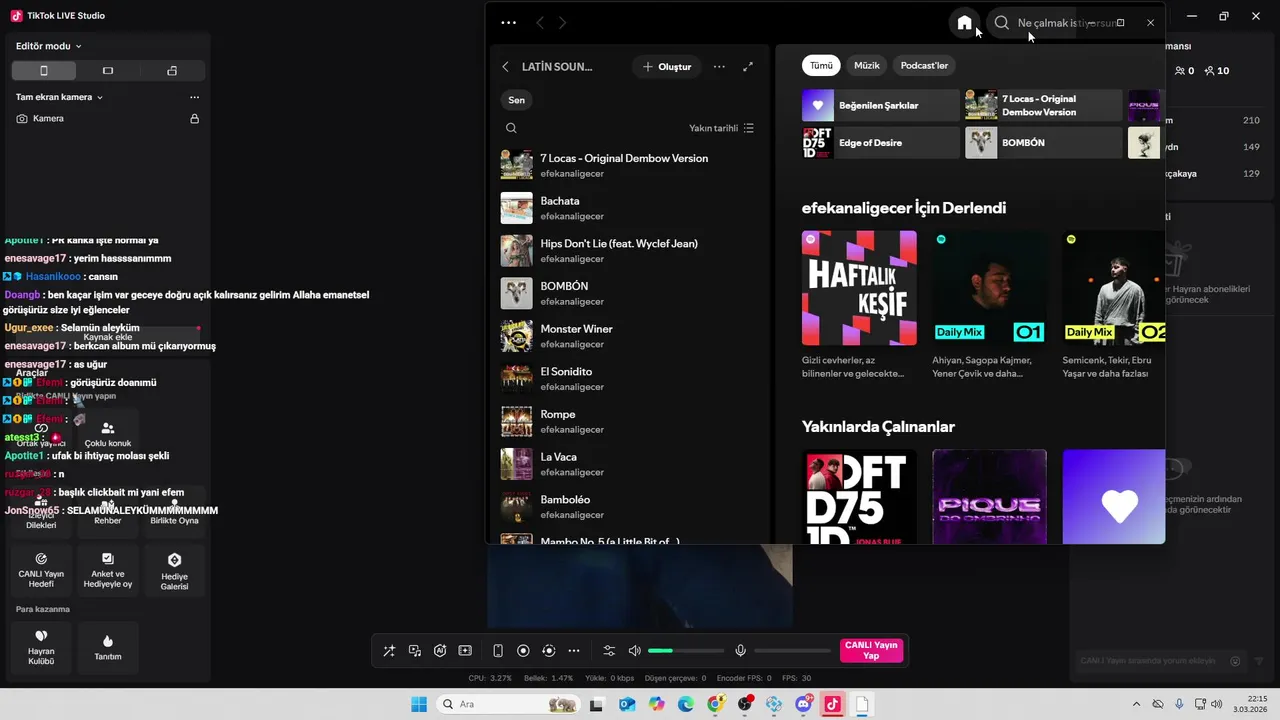Open El Sonidito library item
Viewport: 1280px width, 720px height.
(x=628, y=378)
